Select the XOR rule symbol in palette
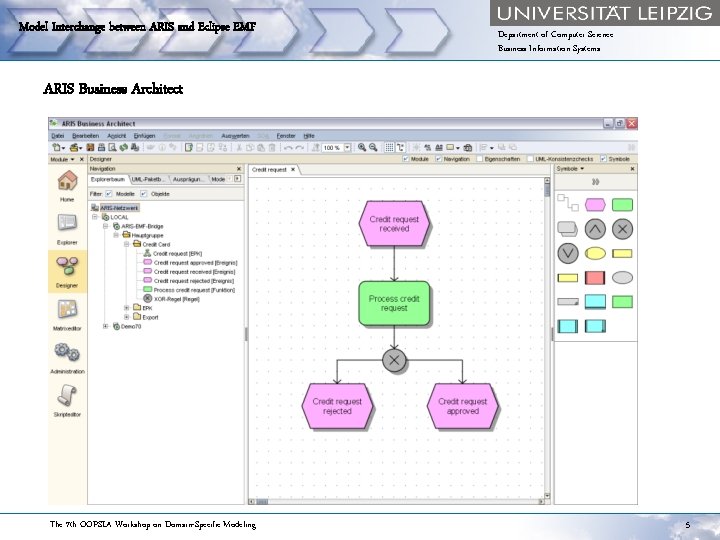720x540 pixels. point(622,229)
